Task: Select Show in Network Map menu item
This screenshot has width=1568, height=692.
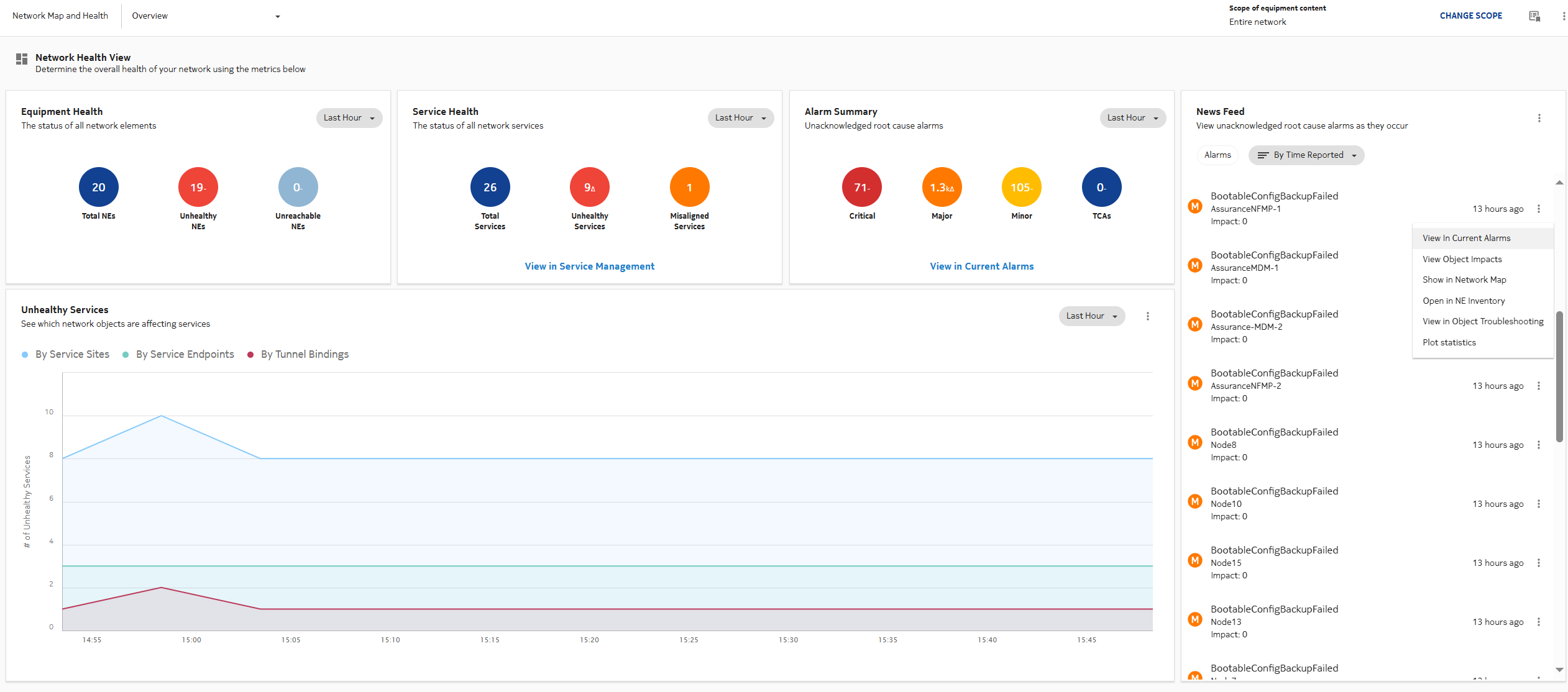Action: 1464,280
